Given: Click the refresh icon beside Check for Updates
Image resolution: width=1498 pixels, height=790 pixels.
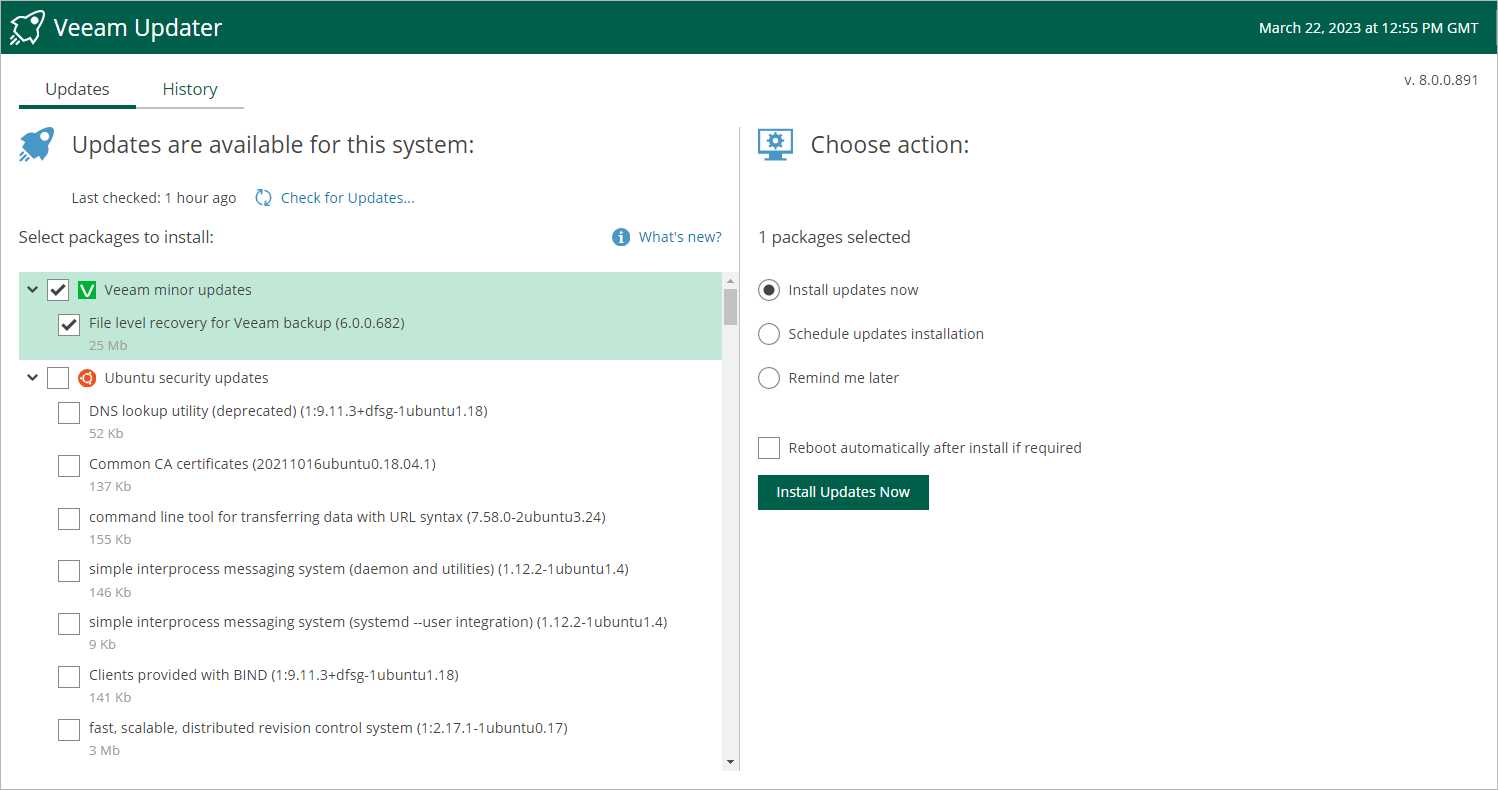Looking at the screenshot, I should click(263, 198).
